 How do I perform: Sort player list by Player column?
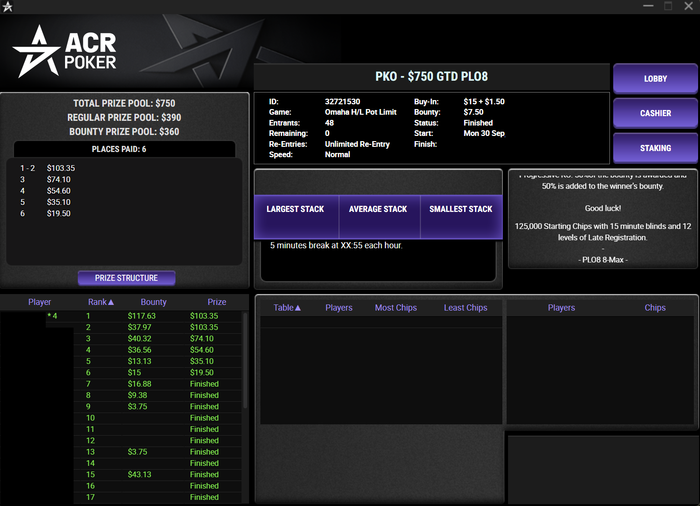pos(39,302)
